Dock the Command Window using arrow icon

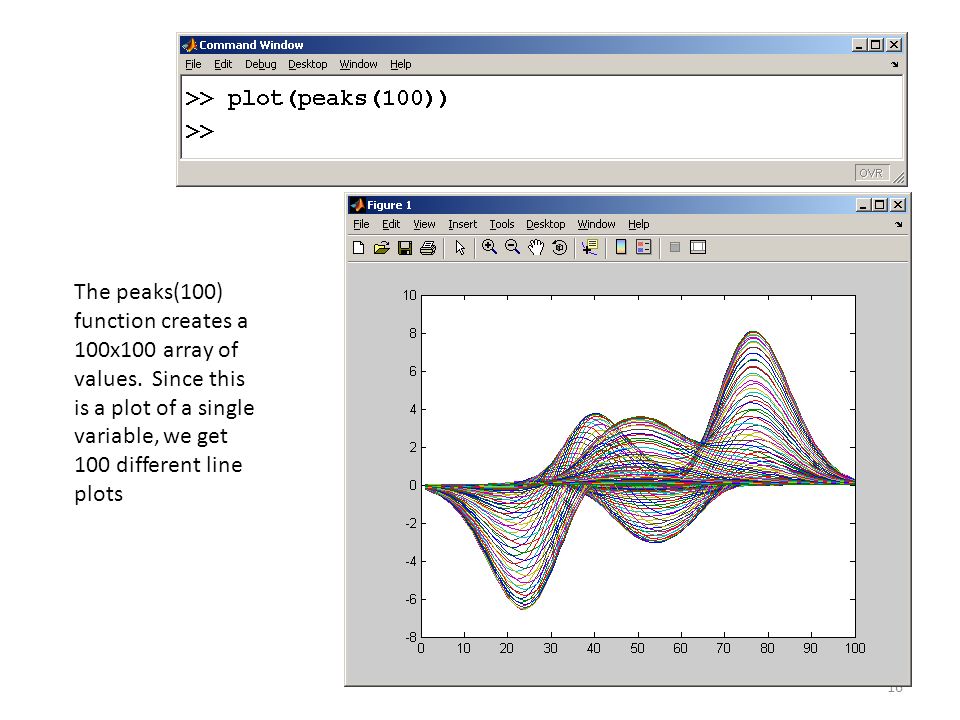point(894,64)
